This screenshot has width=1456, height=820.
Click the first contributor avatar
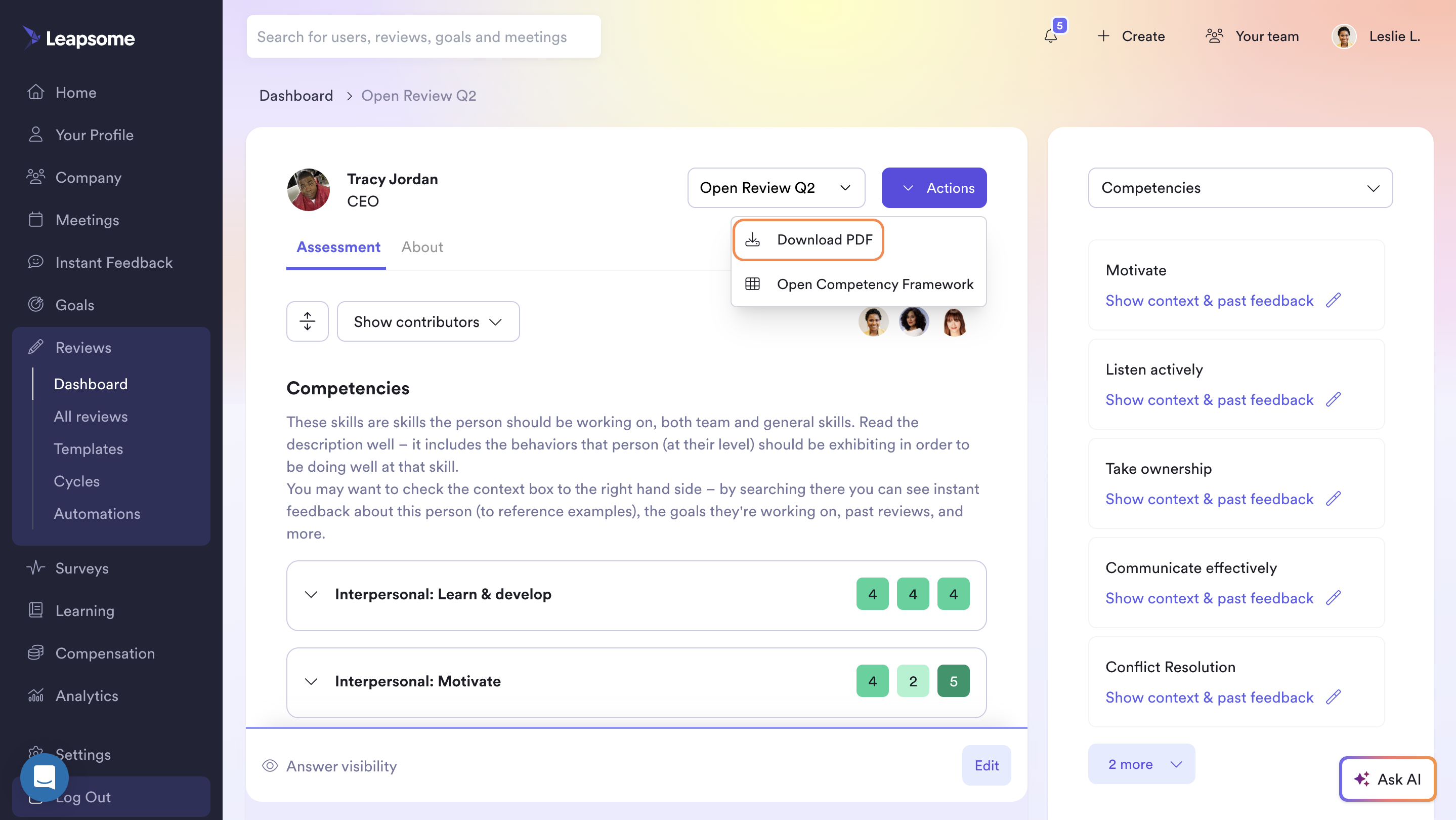[x=873, y=321]
